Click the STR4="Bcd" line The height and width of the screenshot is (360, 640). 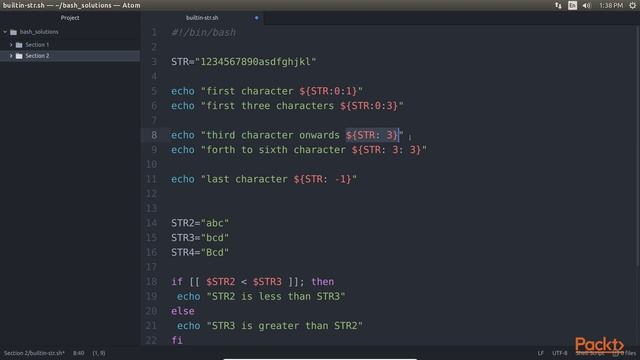point(200,253)
